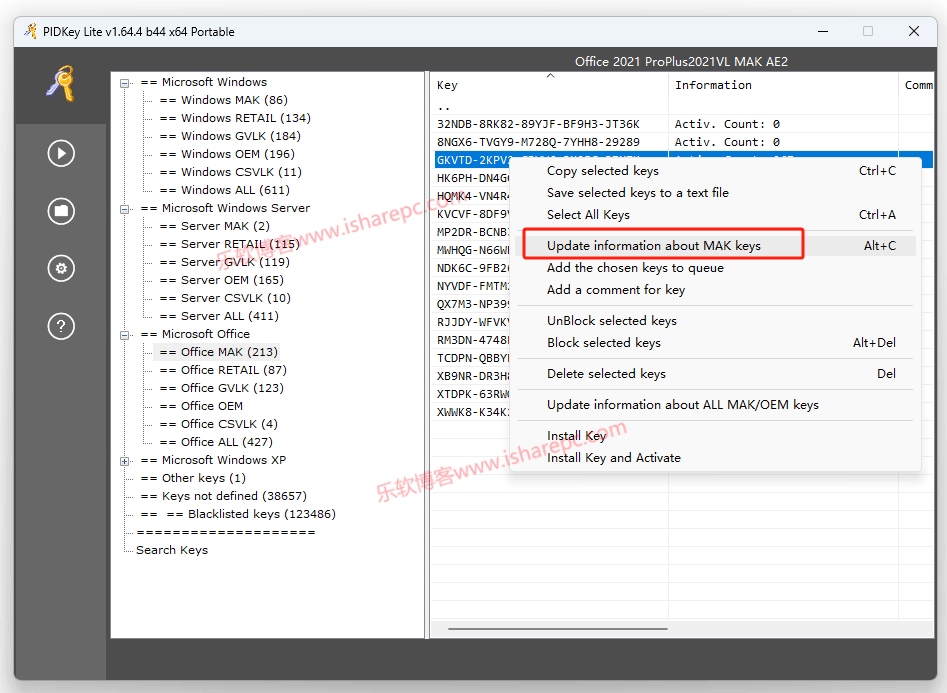947x693 pixels.
Task: Select Office RETAIL (87) in tree
Action: [x=223, y=370]
